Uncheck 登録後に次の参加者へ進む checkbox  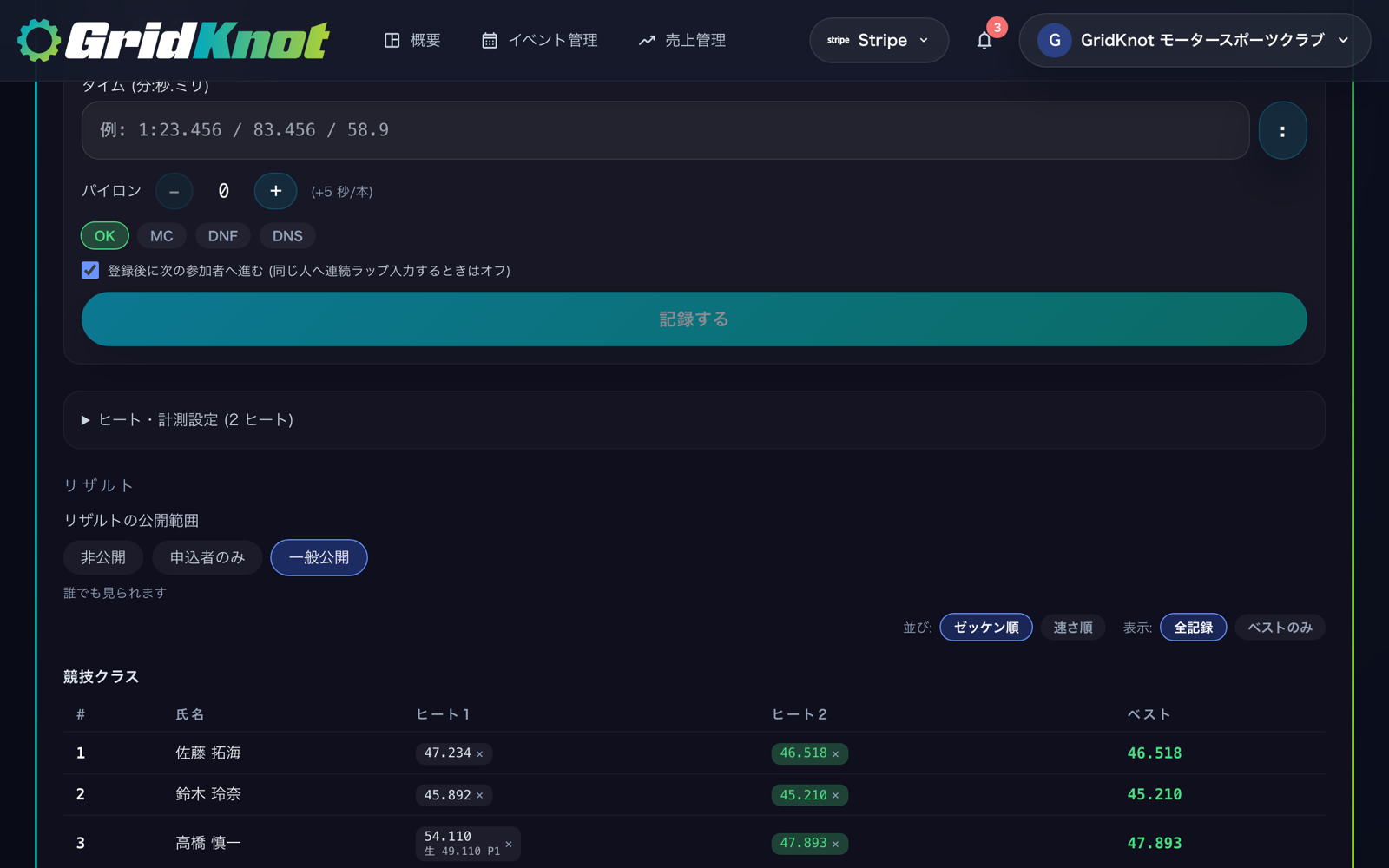(x=90, y=270)
